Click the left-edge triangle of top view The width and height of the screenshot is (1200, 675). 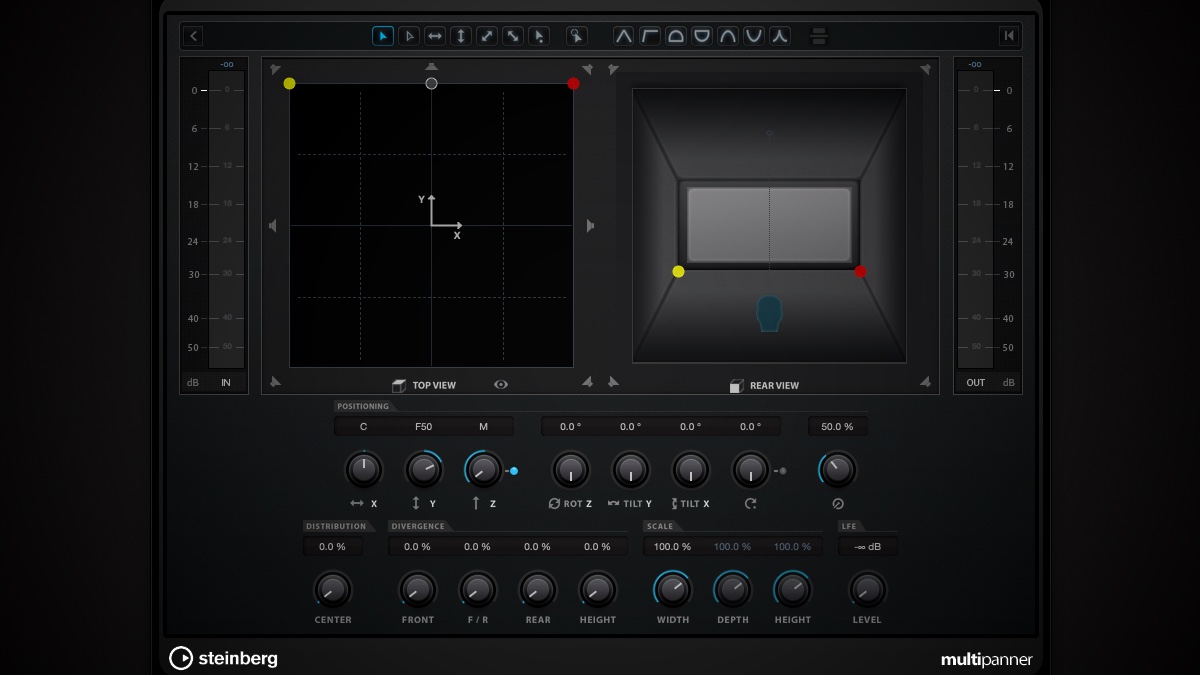click(x=273, y=226)
